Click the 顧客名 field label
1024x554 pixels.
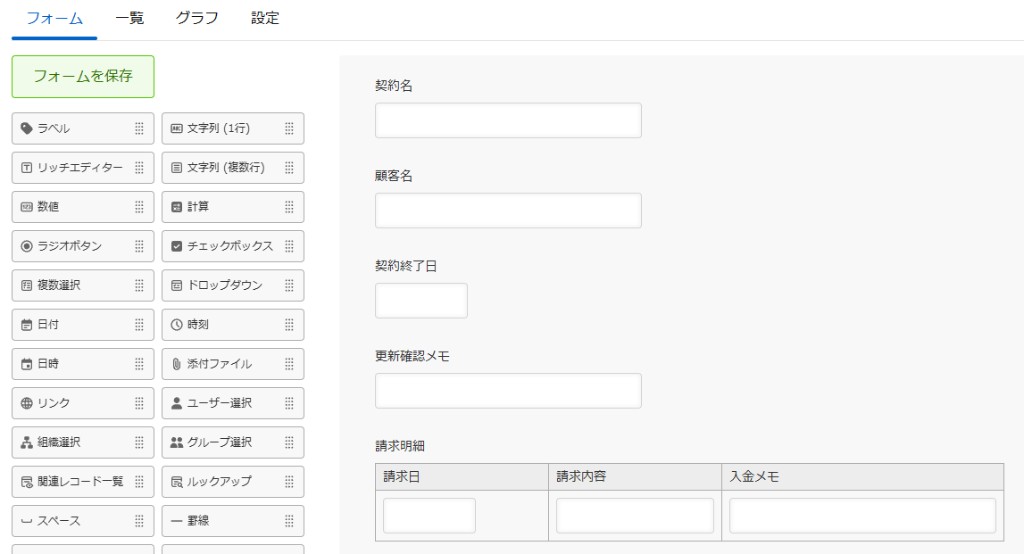394,176
